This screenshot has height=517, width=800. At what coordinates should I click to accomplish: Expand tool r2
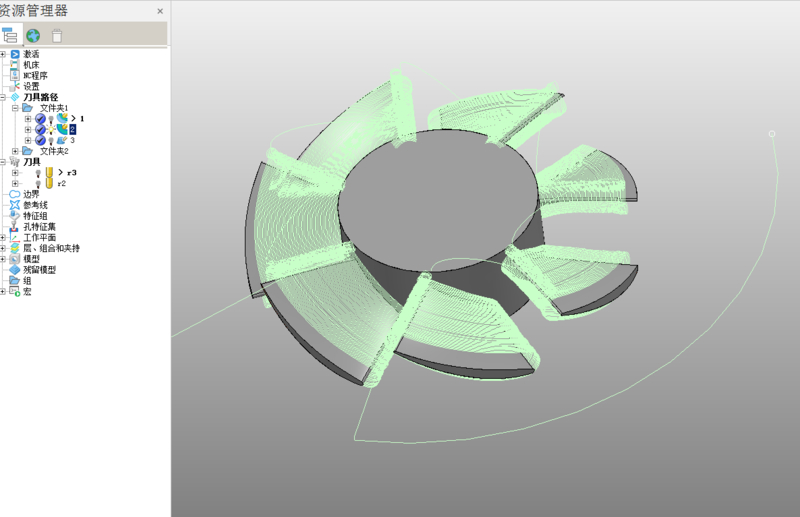click(x=15, y=184)
